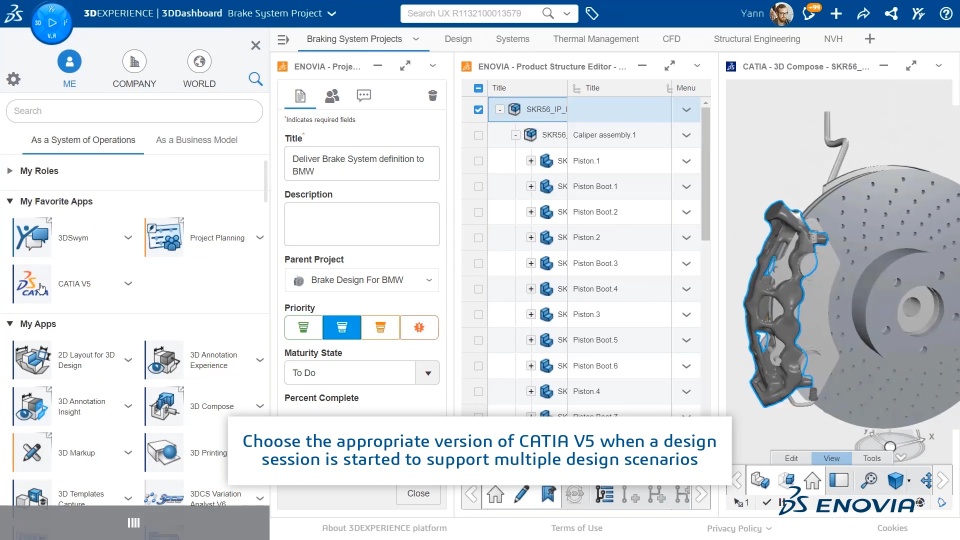The height and width of the screenshot is (540, 960).
Task: Open the menu chevron for Piston Boot.4 row
Action: (x=686, y=289)
